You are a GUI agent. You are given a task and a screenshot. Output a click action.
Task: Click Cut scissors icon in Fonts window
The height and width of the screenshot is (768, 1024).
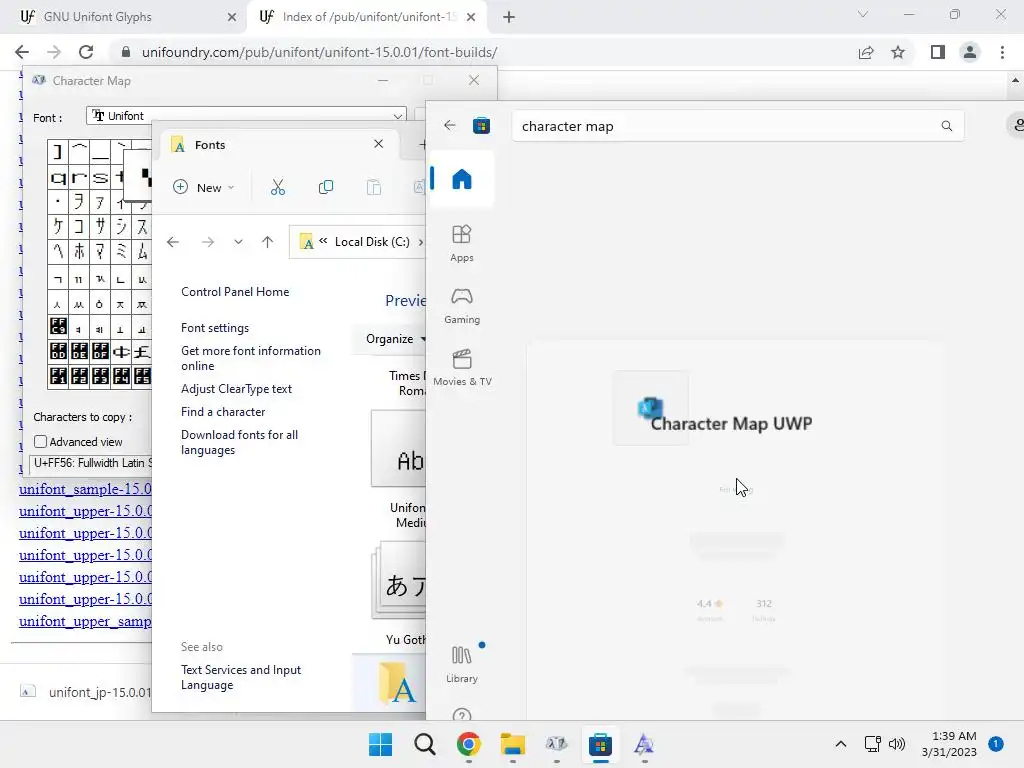point(278,187)
